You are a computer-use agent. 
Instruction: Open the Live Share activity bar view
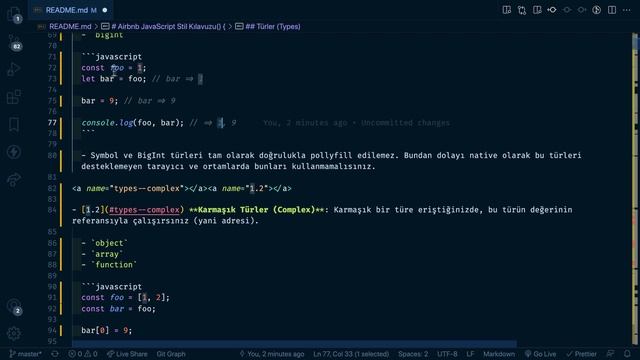point(14,180)
